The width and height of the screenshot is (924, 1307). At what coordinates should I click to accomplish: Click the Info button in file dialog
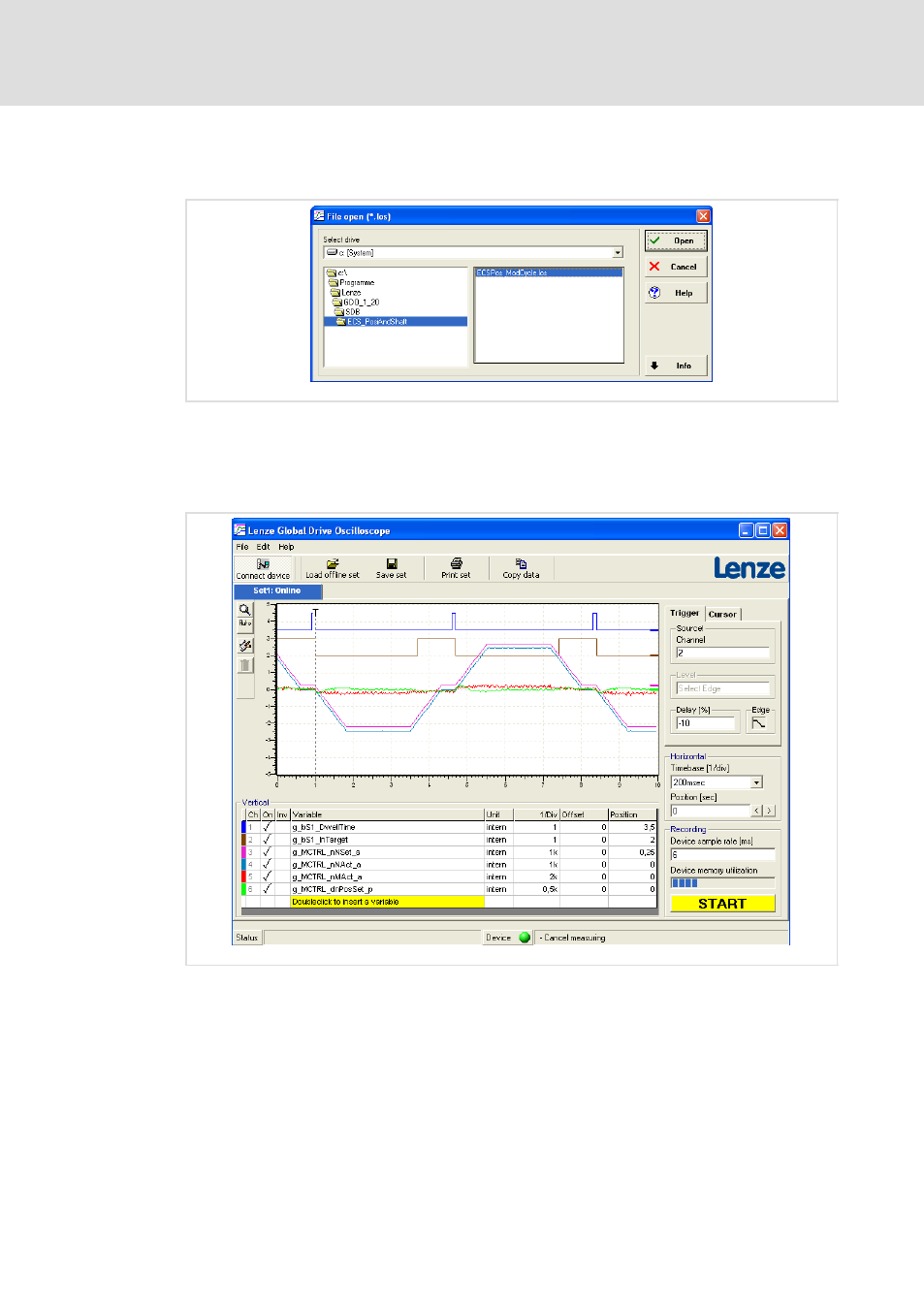click(676, 366)
